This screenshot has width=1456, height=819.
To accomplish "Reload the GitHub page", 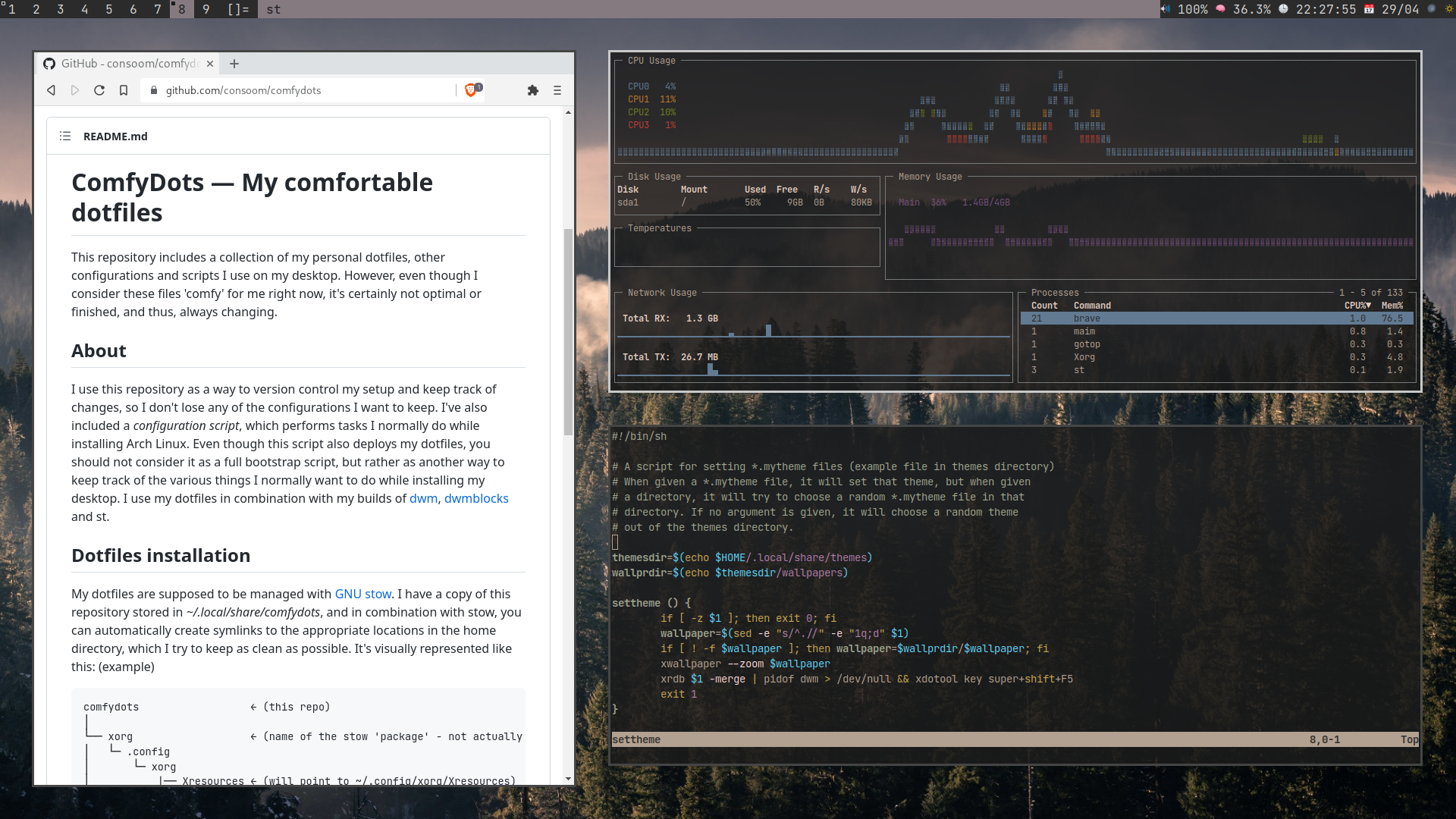I will tap(99, 90).
